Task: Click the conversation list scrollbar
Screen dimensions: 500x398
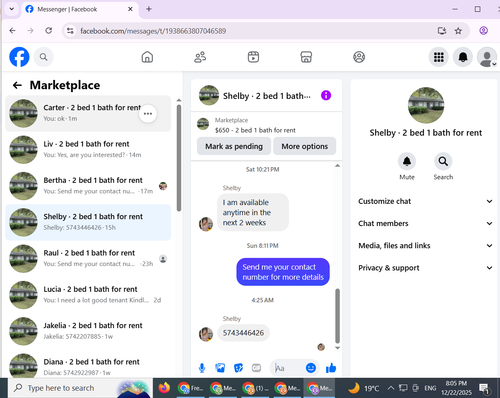Action: pos(179,158)
